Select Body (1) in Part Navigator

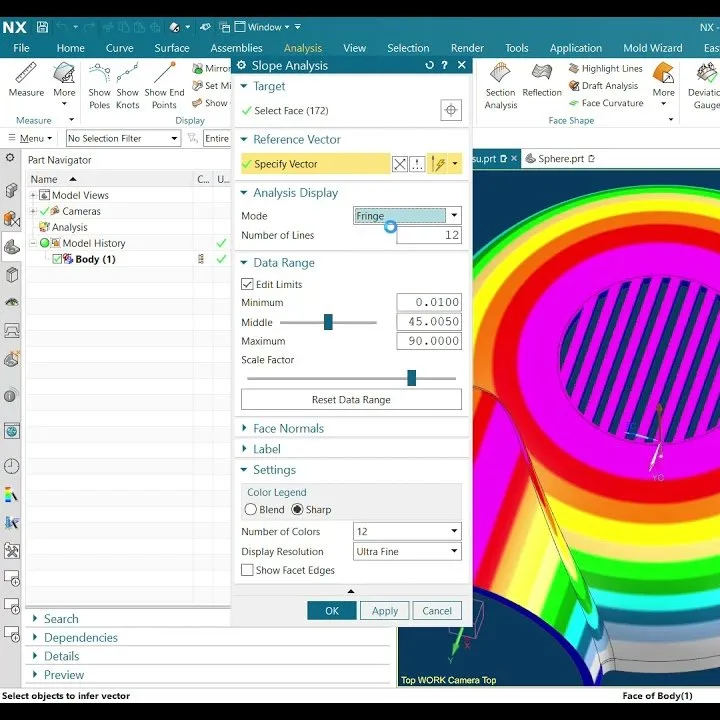tap(95, 259)
